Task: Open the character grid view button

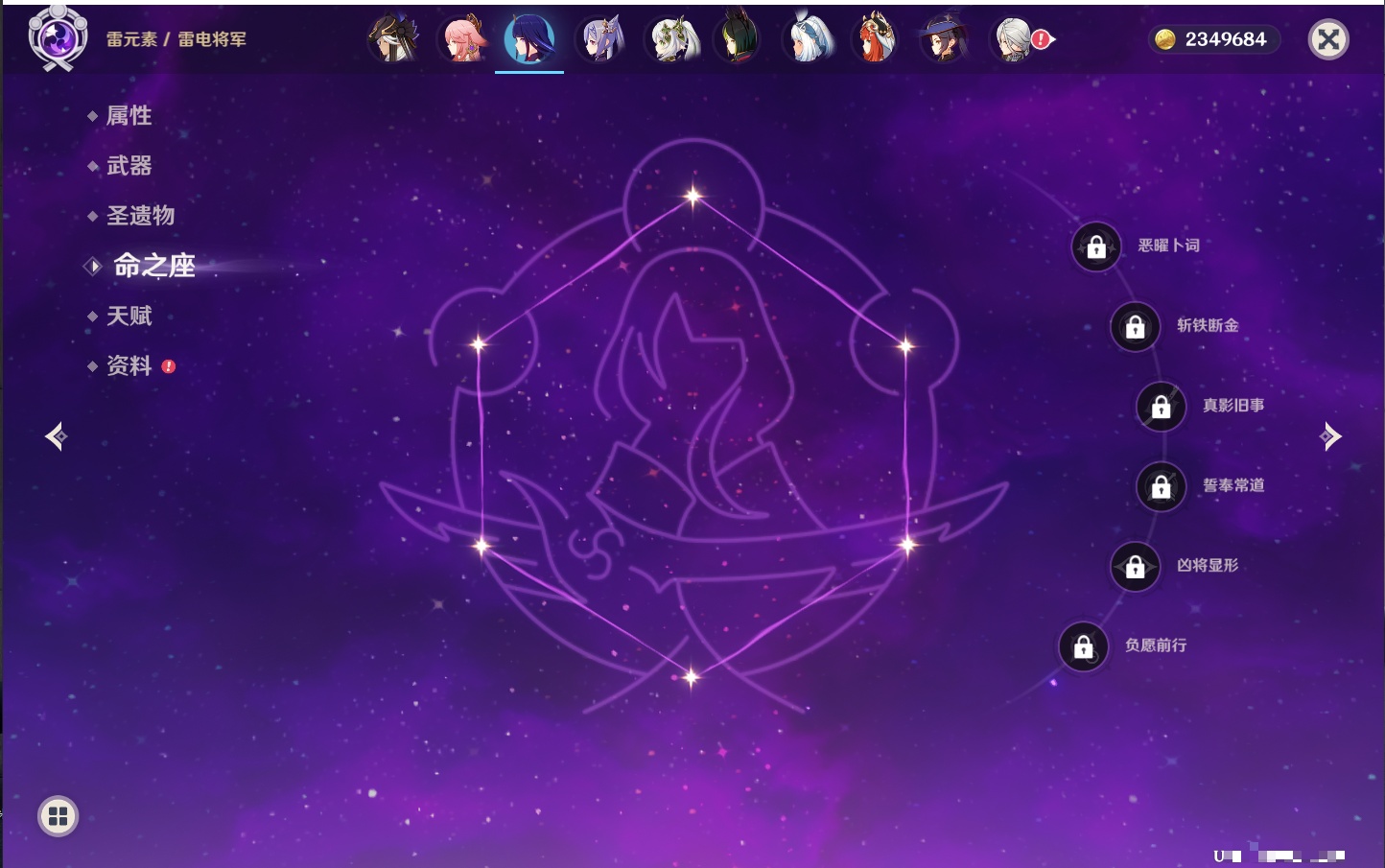Action: click(x=58, y=816)
